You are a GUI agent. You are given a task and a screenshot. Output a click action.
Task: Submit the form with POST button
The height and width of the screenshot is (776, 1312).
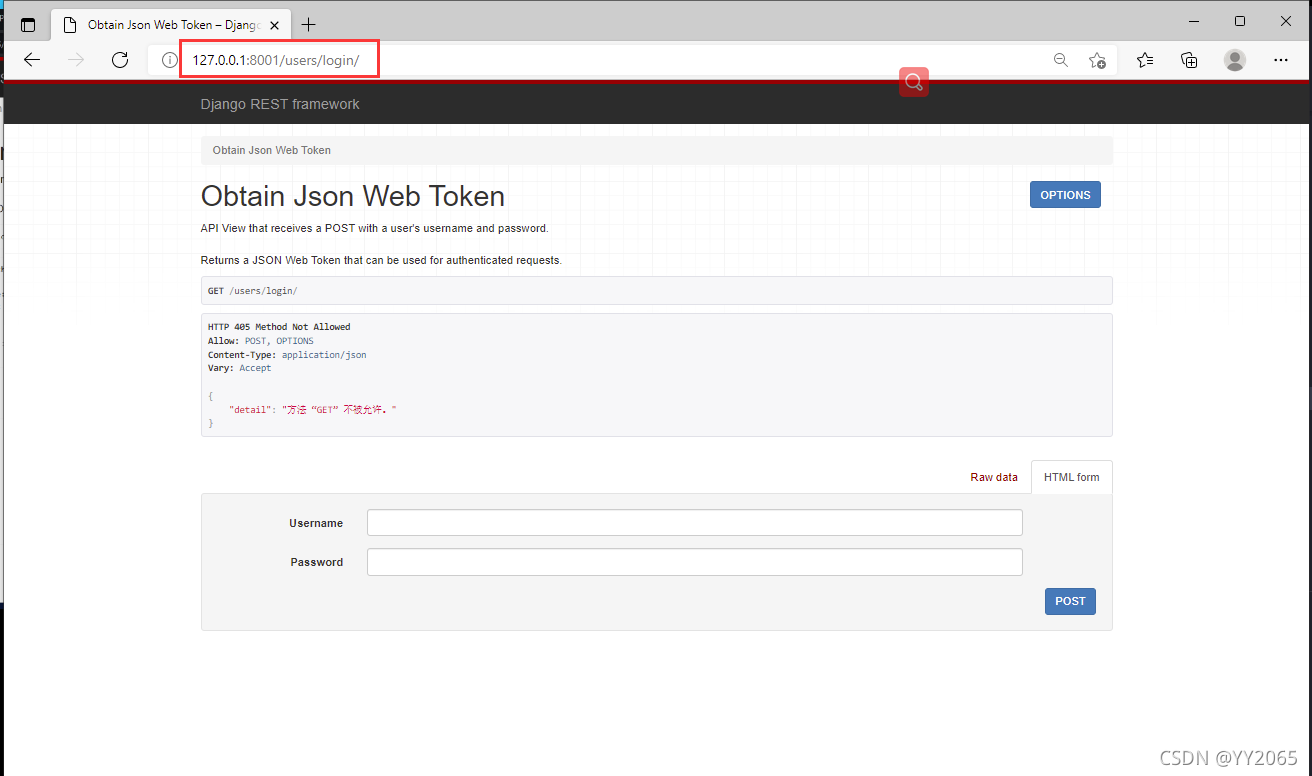pyautogui.click(x=1070, y=601)
